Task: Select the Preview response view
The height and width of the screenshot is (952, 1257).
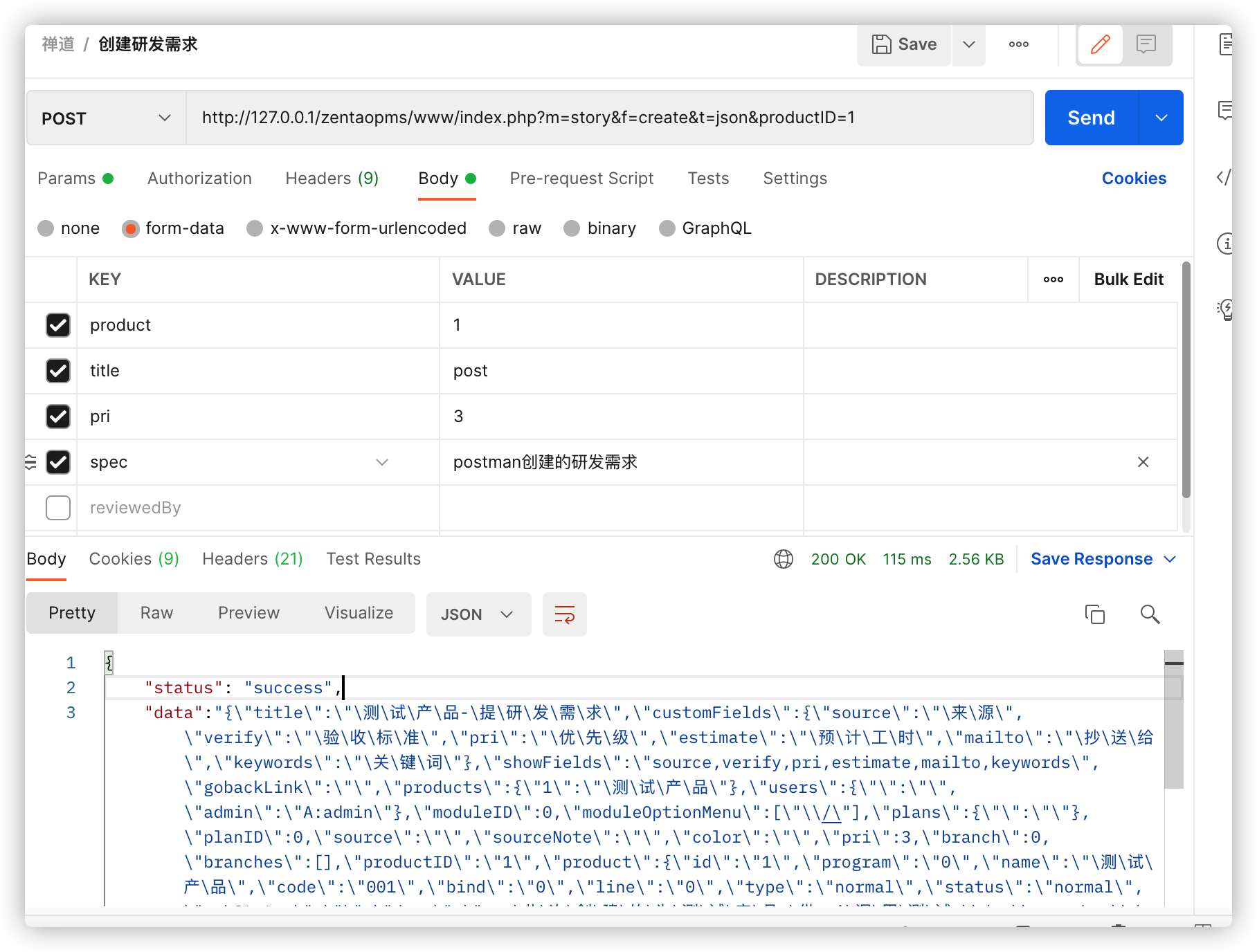Action: 248,613
